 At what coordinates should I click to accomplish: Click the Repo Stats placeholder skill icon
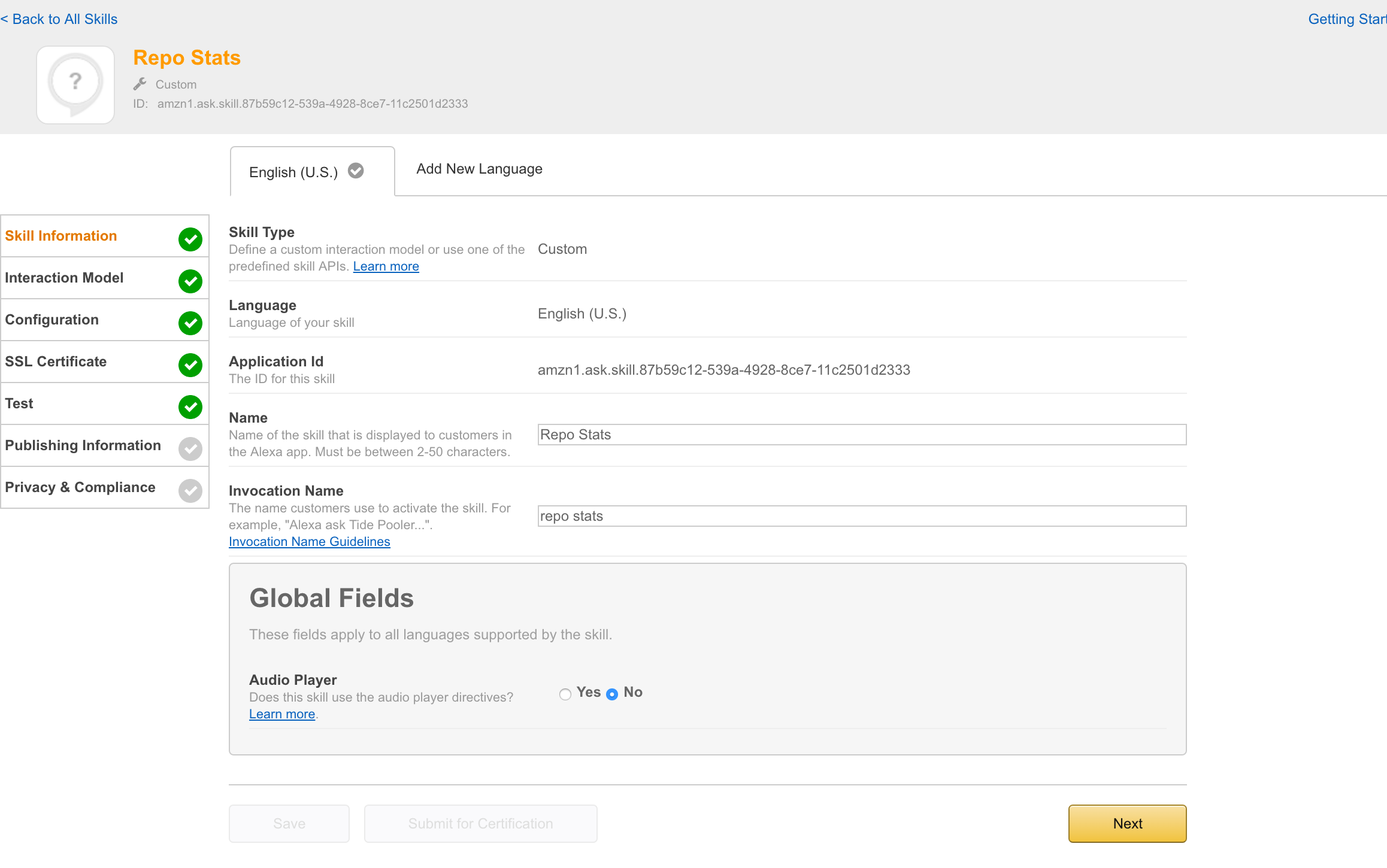[x=75, y=85]
